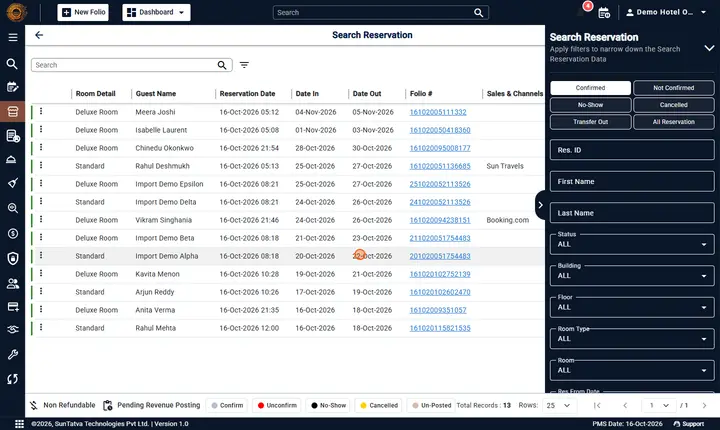This screenshot has height=430, width=720.
Task: Sort by the Room Detail column header
Action: 96,94
